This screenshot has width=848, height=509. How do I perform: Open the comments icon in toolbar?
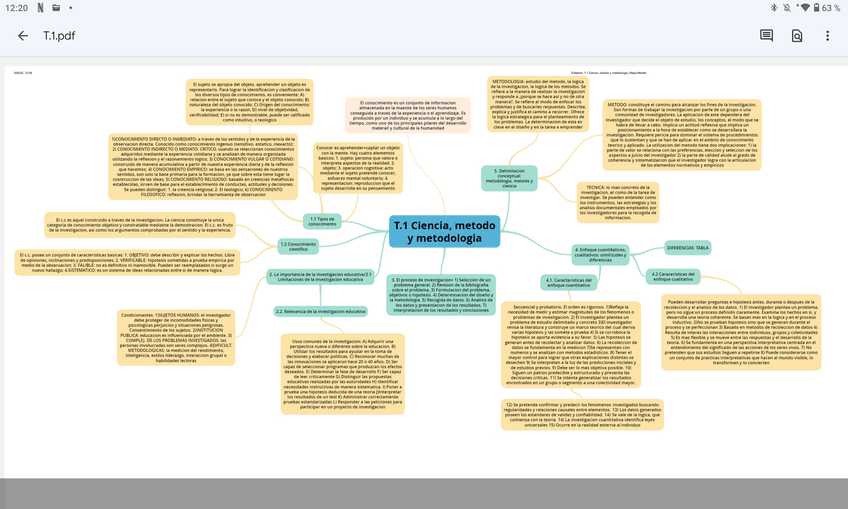[x=766, y=36]
